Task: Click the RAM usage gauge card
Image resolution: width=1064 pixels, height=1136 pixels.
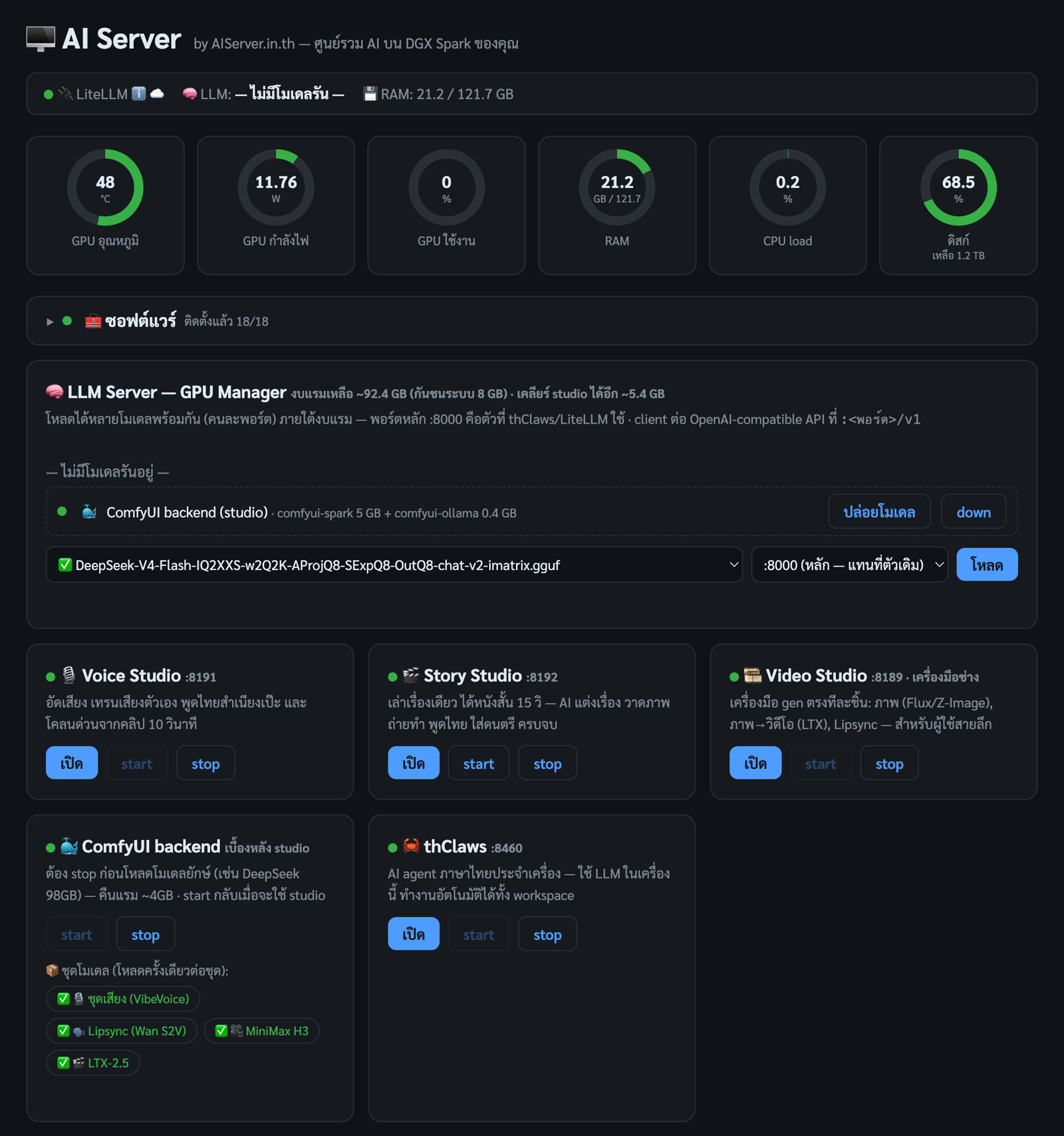Action: click(x=617, y=206)
